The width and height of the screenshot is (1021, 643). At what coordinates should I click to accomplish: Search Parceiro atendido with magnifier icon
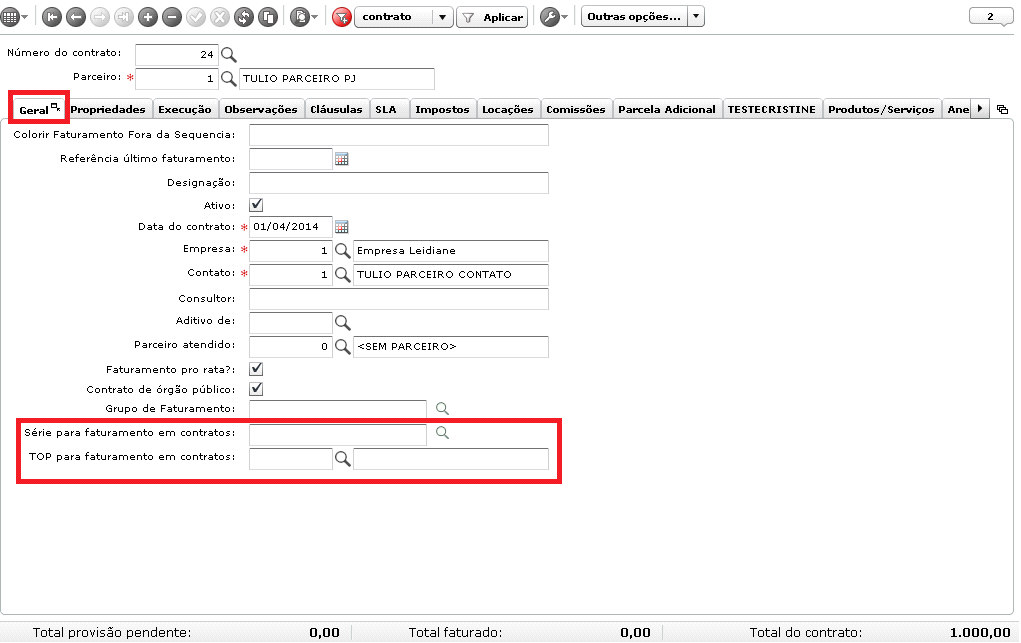(343, 347)
